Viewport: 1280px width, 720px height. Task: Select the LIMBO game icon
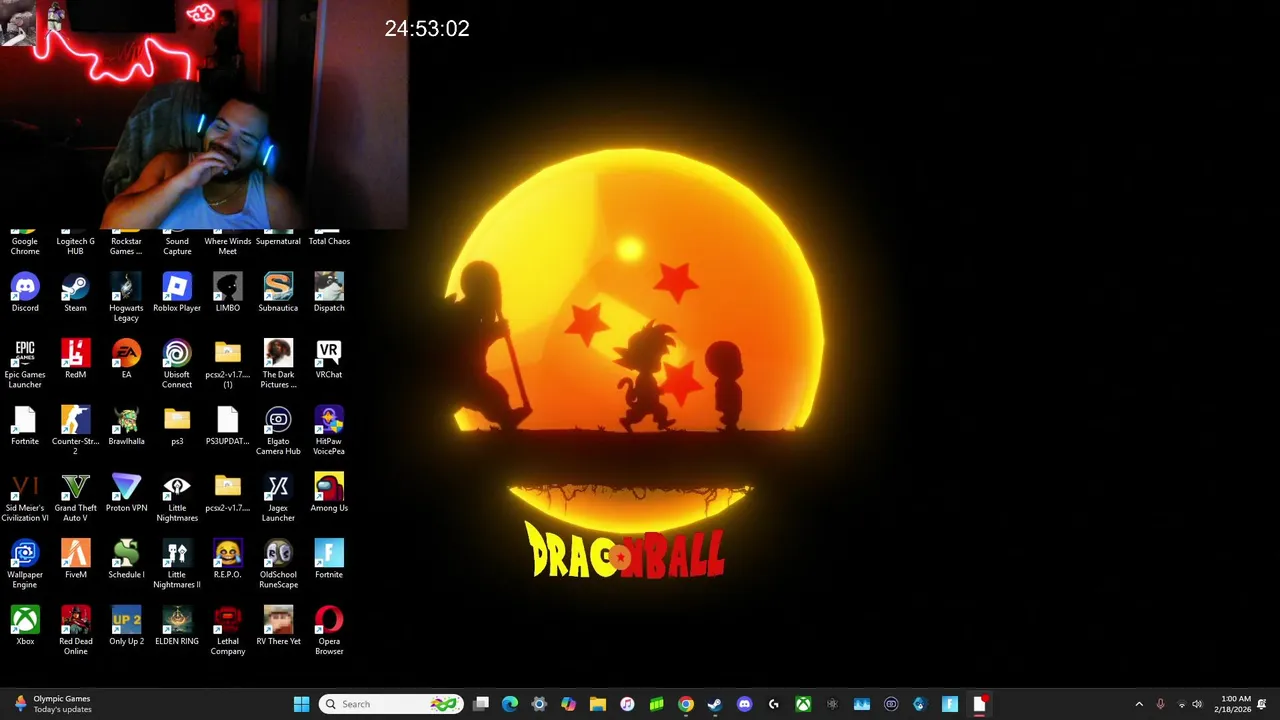coord(228,293)
